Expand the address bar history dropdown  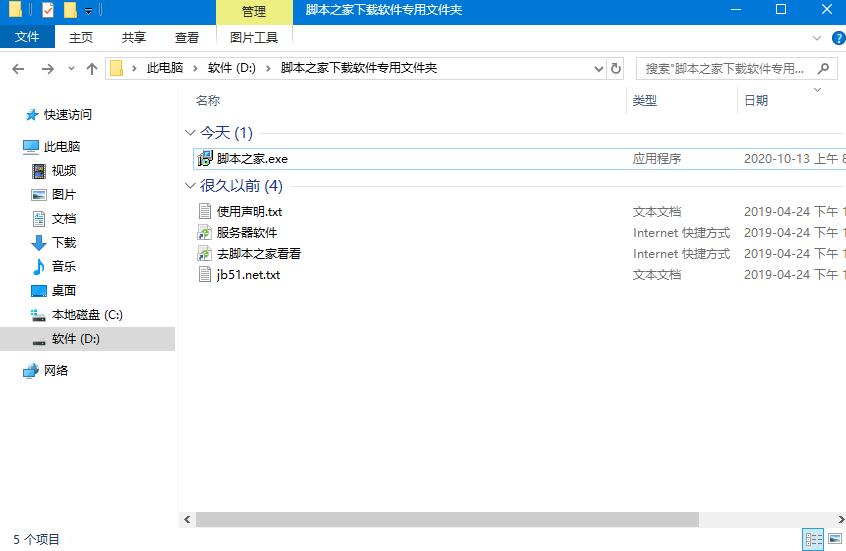(x=598, y=69)
